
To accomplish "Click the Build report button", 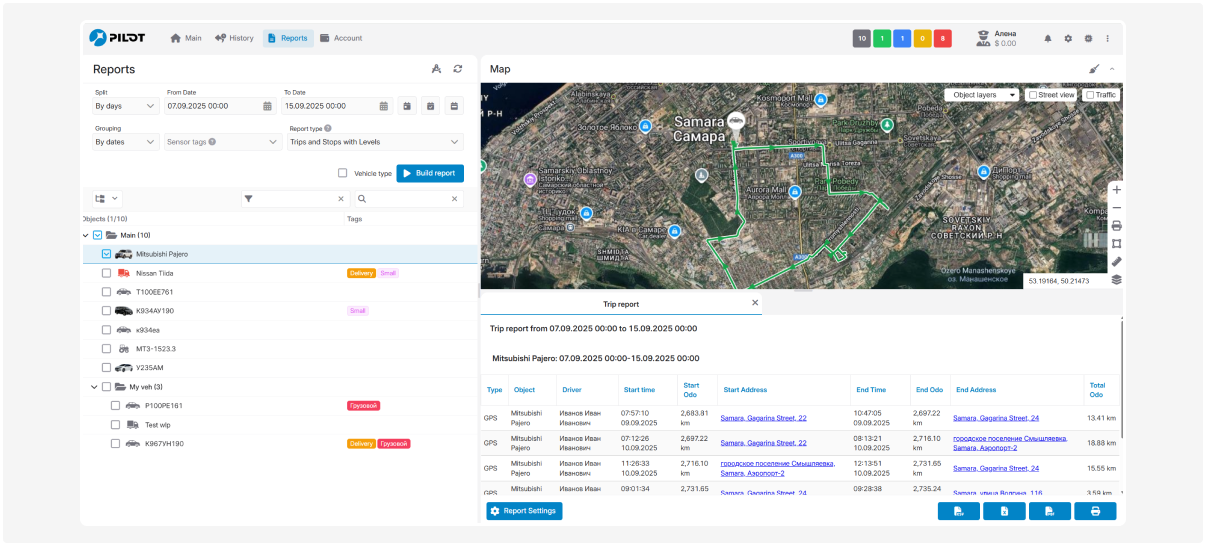I will tap(430, 173).
